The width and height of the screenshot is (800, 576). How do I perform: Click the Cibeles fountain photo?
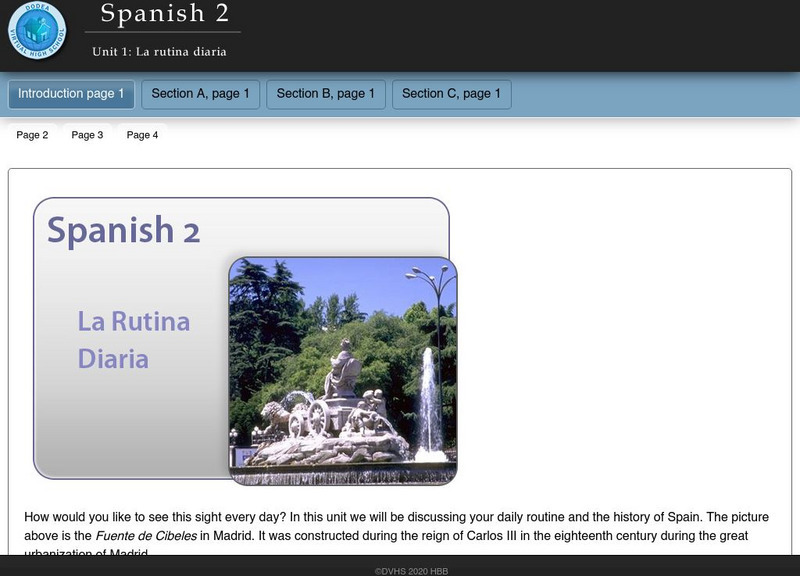(343, 371)
